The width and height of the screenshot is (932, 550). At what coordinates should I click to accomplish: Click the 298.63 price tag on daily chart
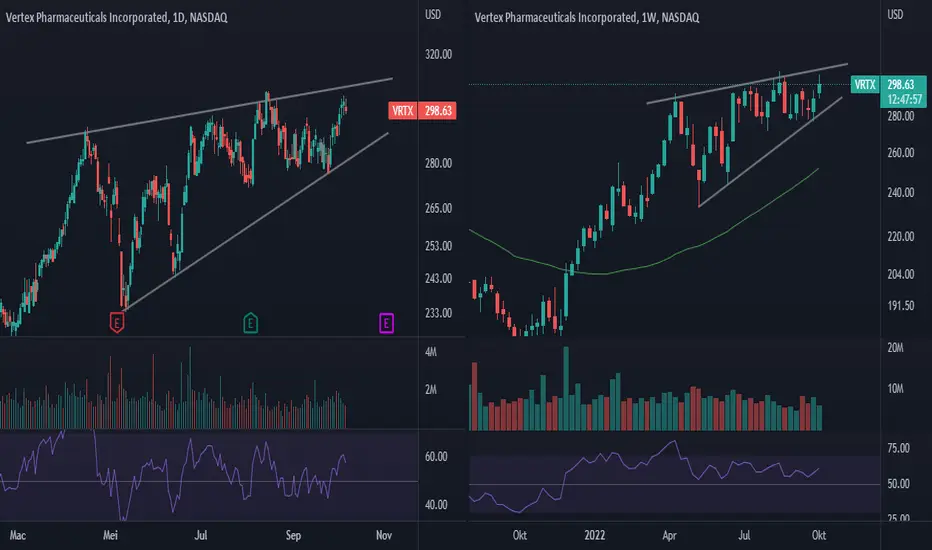437,111
